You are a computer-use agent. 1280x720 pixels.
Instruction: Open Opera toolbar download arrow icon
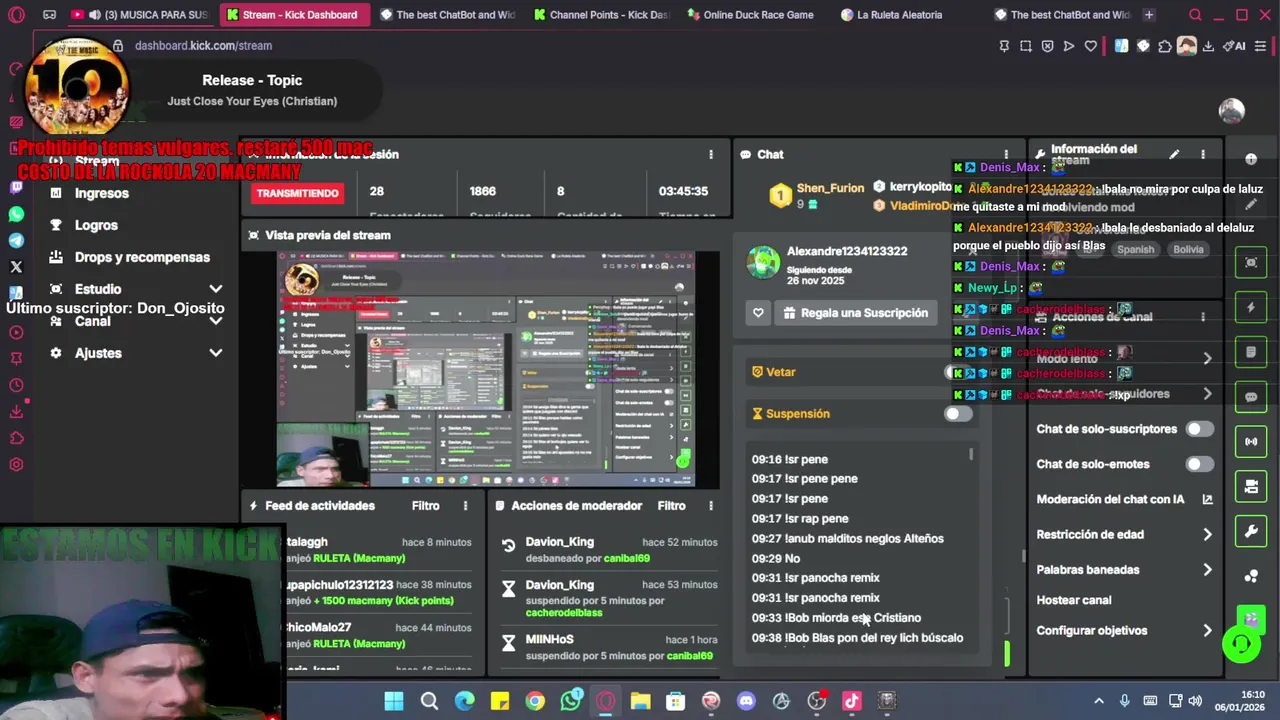tap(1208, 46)
